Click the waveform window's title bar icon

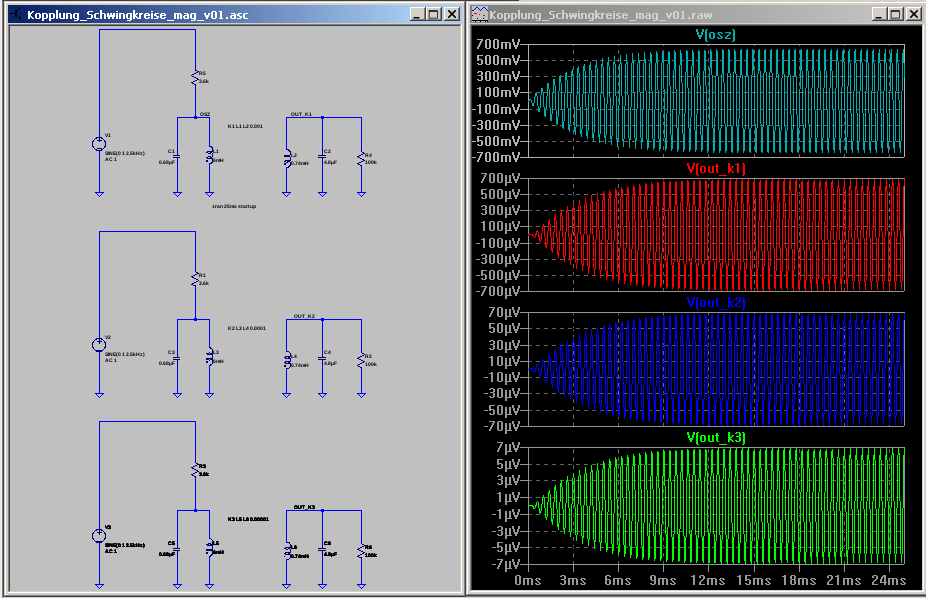[x=480, y=14]
